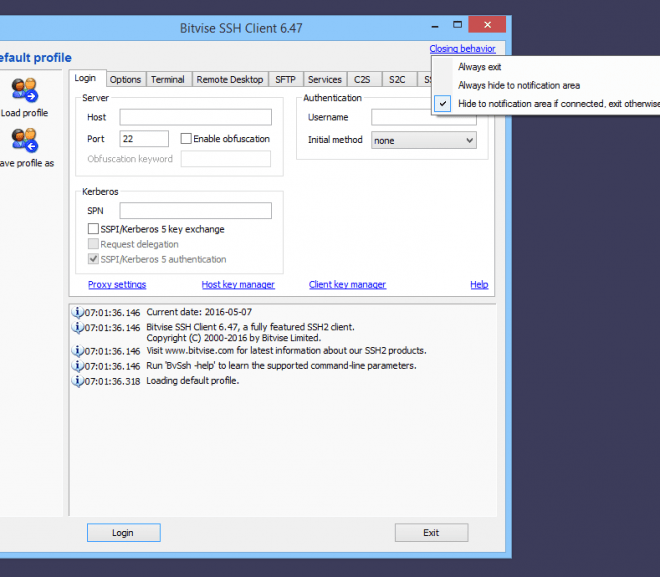Click info icon beside fully featured SSH2 client entry
660x577 pixels.
tap(77, 327)
